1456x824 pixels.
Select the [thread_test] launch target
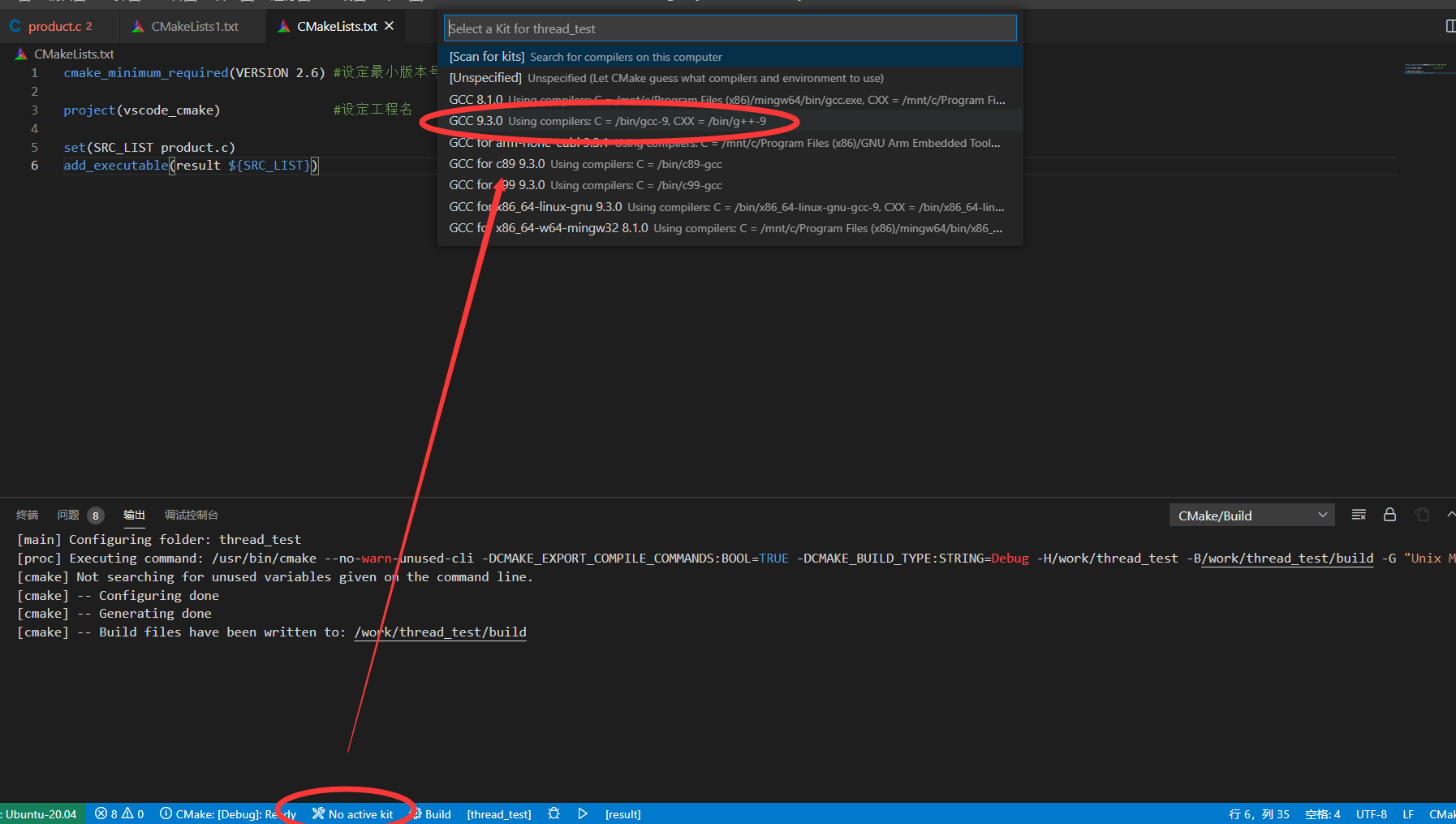499,813
